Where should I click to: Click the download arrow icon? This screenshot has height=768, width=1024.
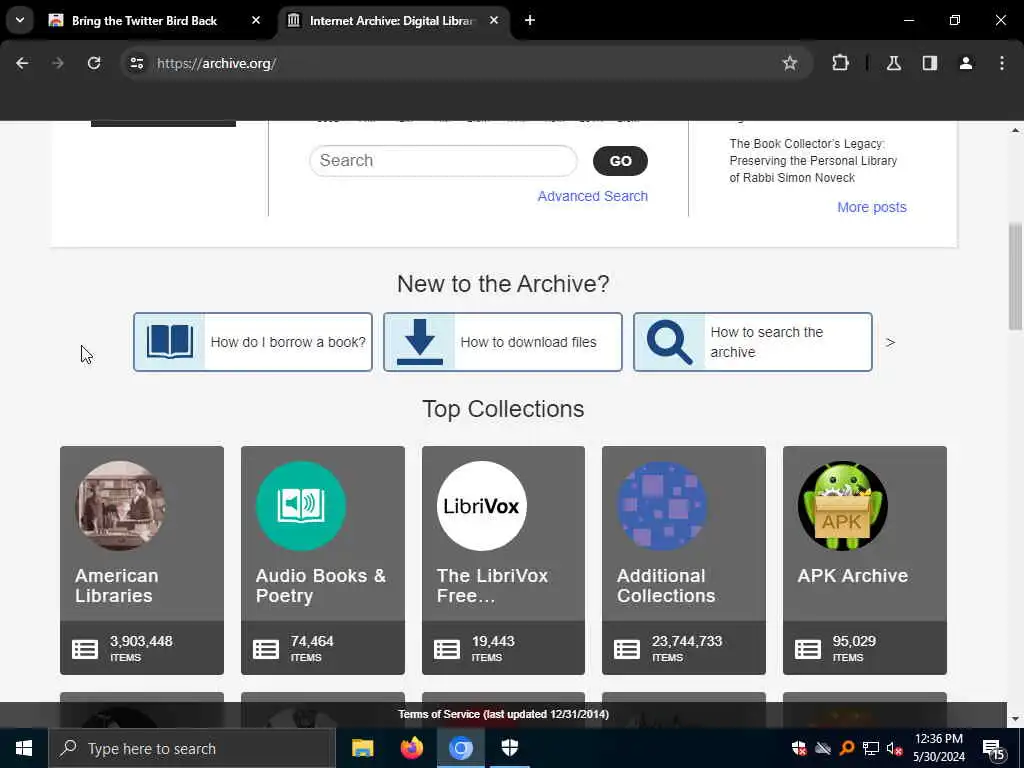pyautogui.click(x=420, y=342)
